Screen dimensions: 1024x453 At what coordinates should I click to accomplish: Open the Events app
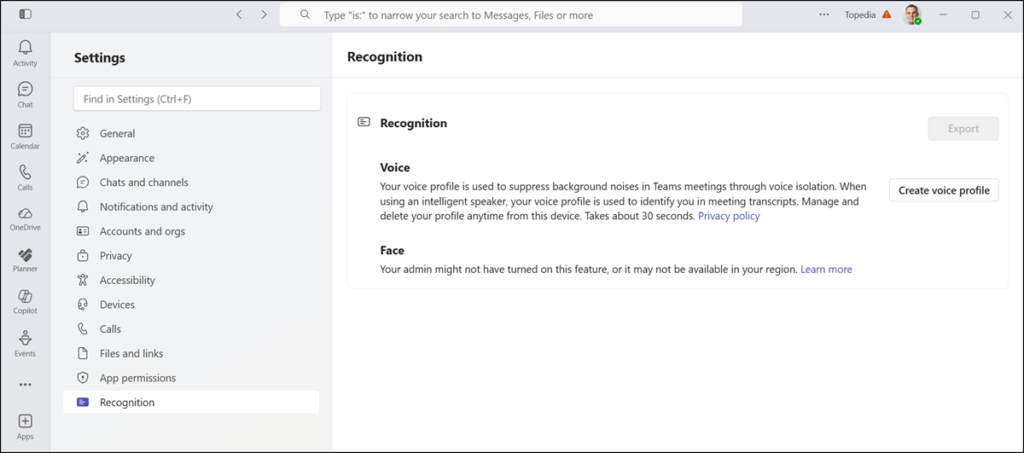point(25,344)
